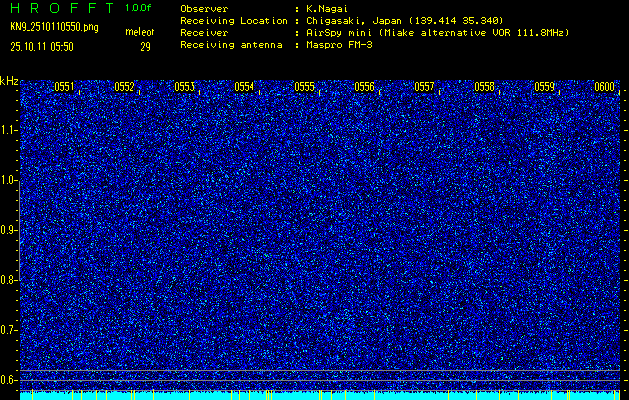Click the 0554 time label

[244, 87]
